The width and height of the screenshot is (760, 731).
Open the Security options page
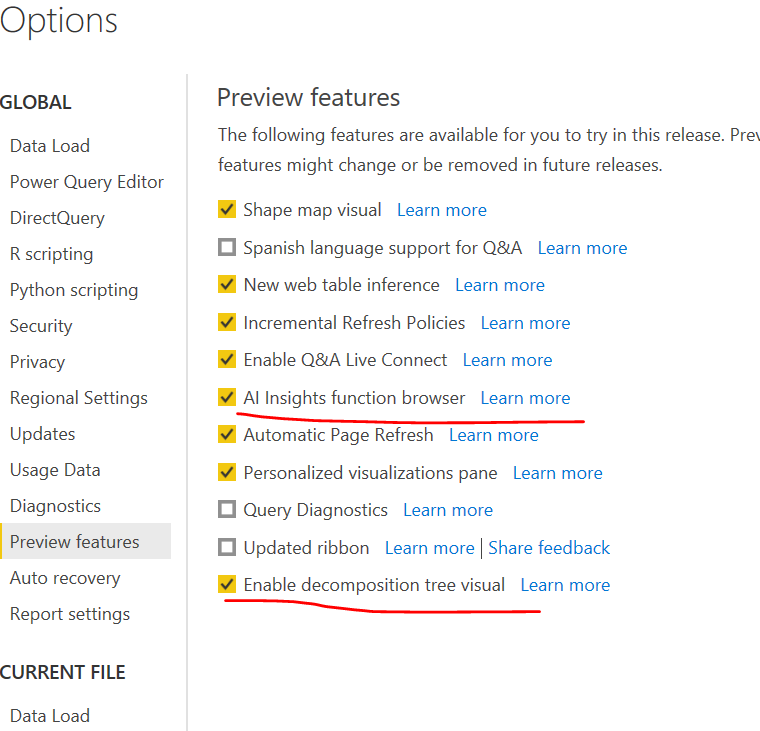41,326
